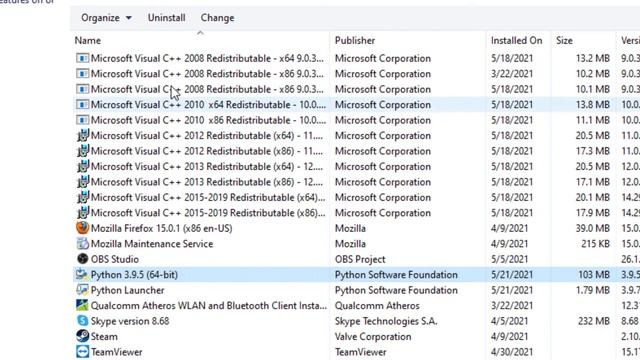Click the 4/30/2021 install date cell
640x360 pixels.
(x=512, y=352)
